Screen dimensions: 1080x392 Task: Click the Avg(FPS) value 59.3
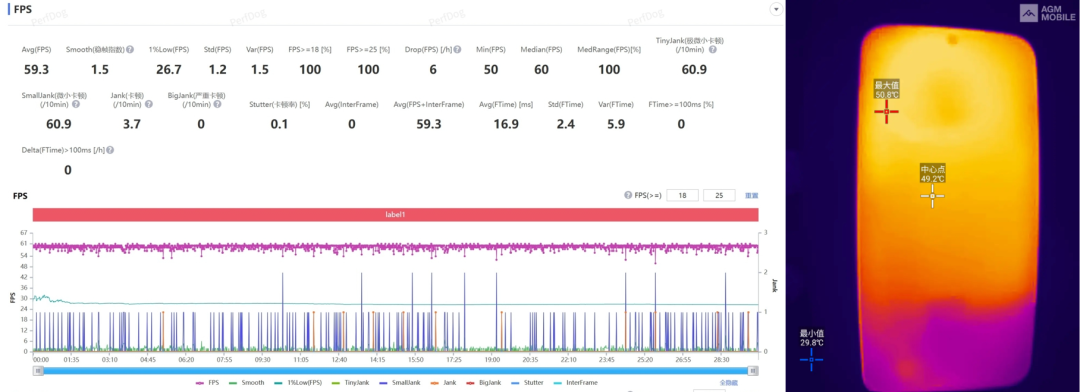tap(36, 70)
